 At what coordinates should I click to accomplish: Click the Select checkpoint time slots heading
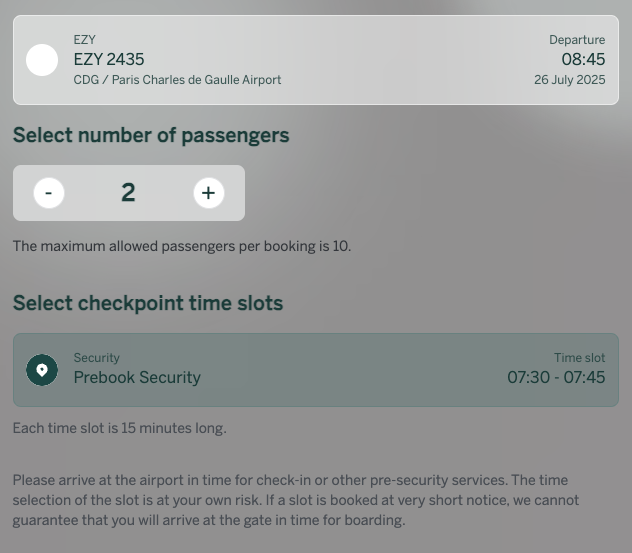point(148,304)
